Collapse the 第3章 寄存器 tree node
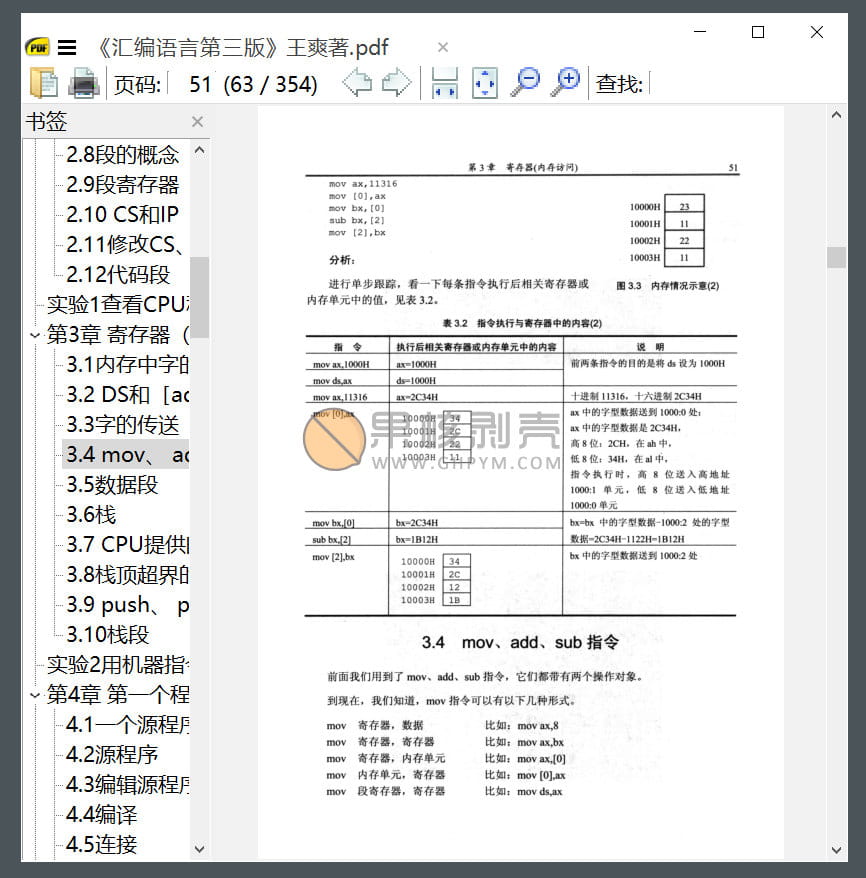The width and height of the screenshot is (866, 878). click(x=35, y=335)
